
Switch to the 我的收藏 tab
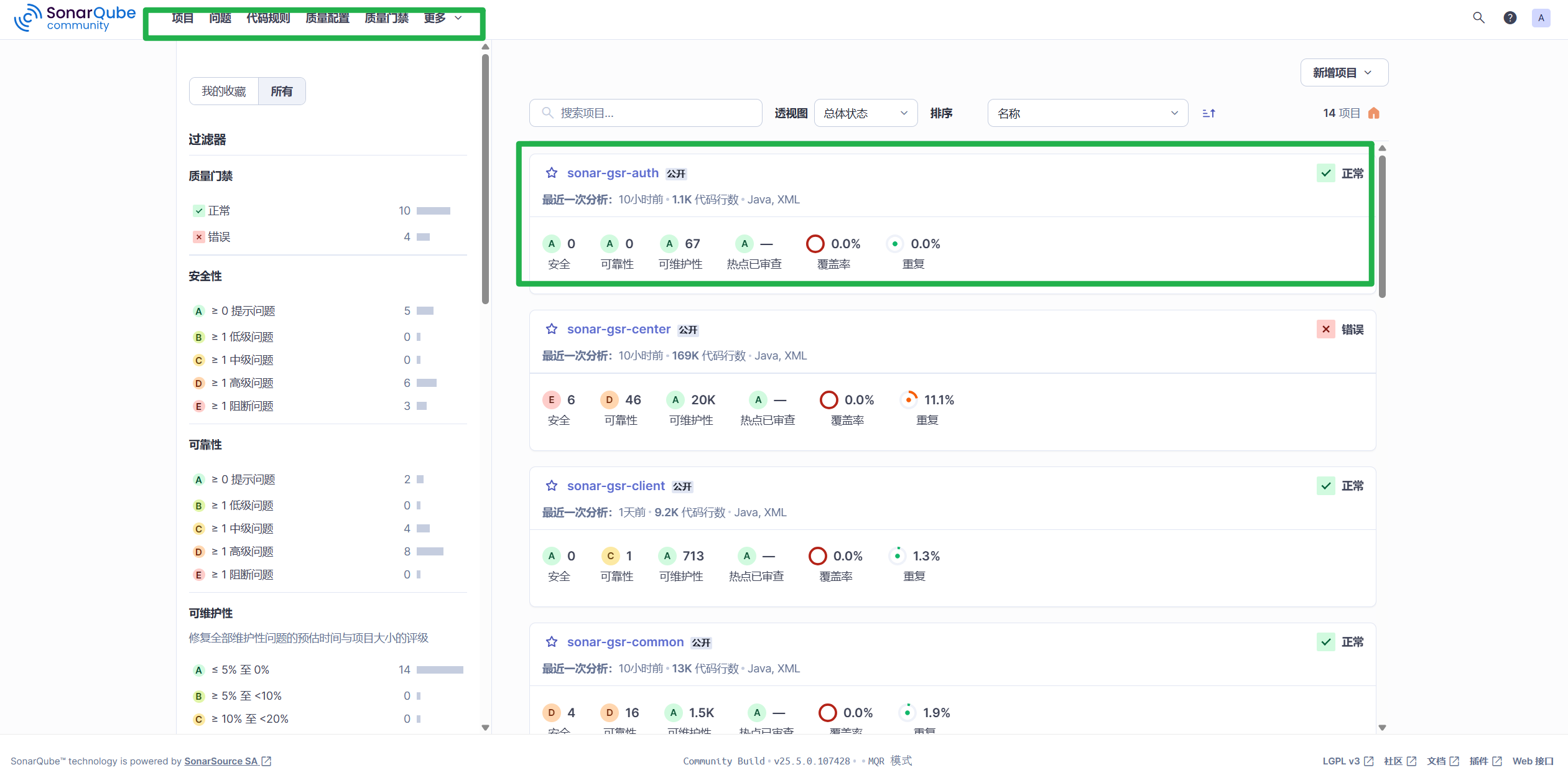224,91
